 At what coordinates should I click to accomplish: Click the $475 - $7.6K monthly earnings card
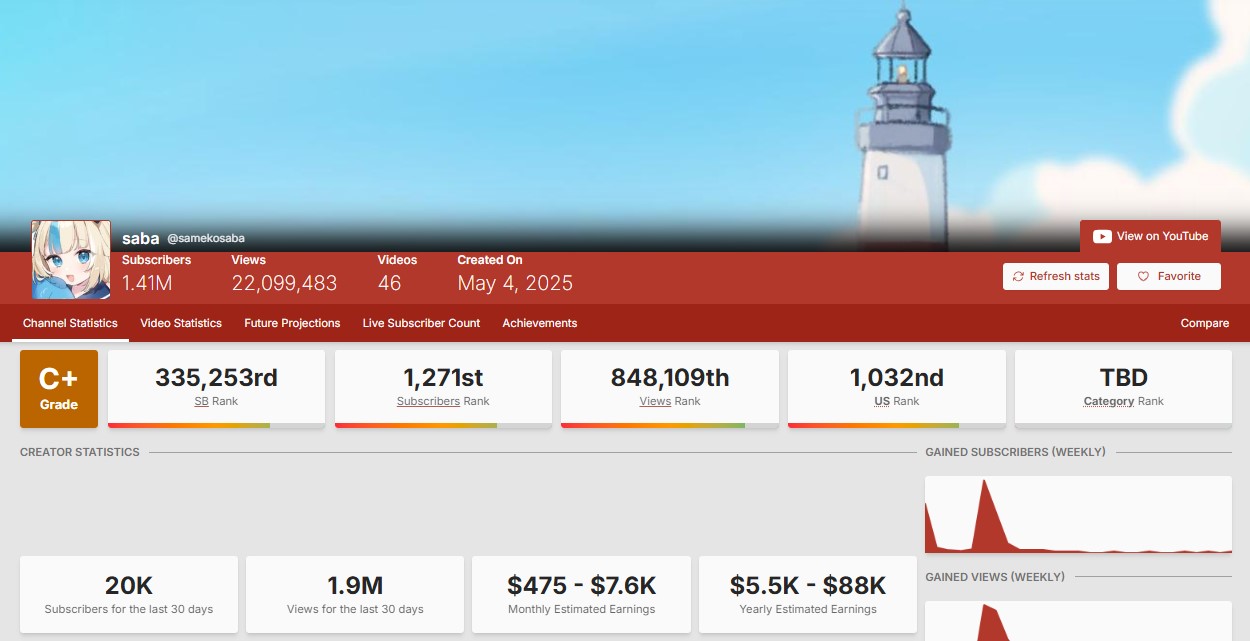click(x=581, y=594)
